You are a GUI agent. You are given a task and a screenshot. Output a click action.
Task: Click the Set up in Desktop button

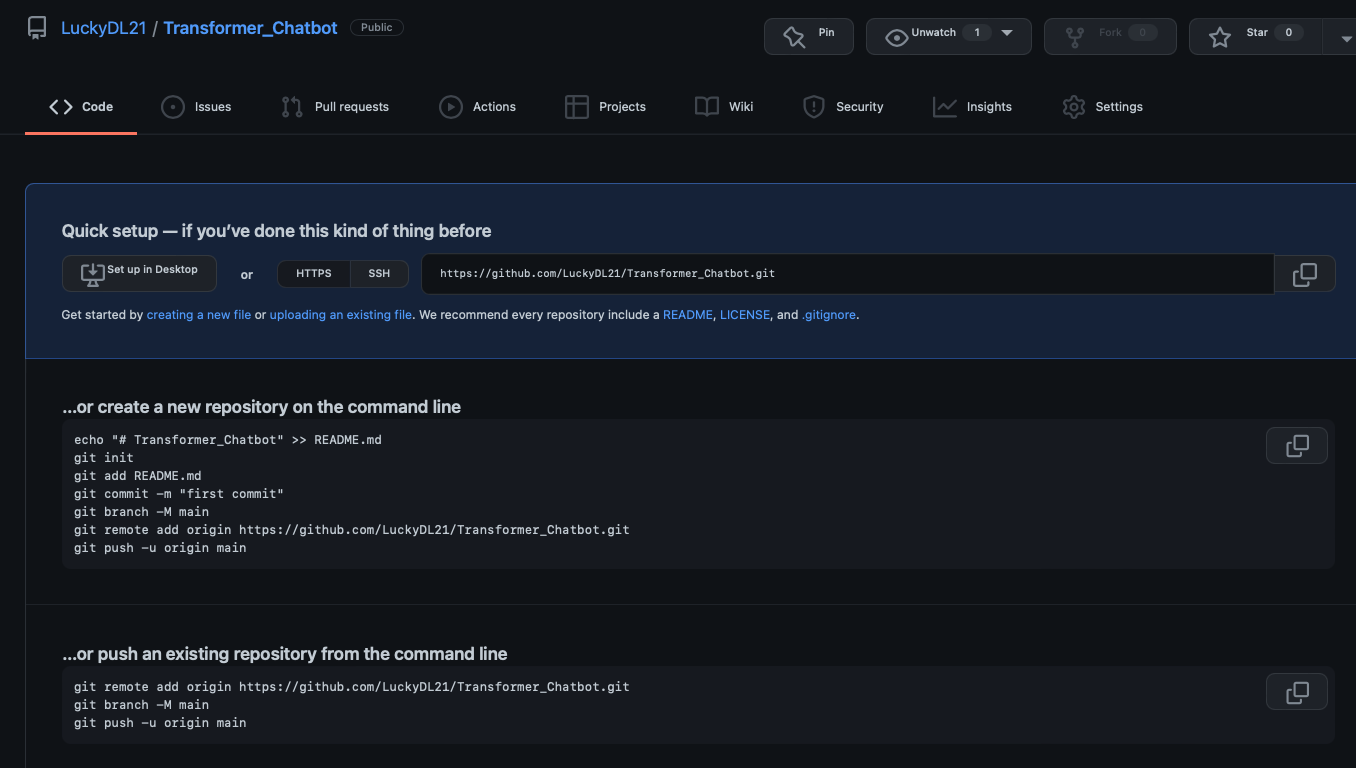139,272
